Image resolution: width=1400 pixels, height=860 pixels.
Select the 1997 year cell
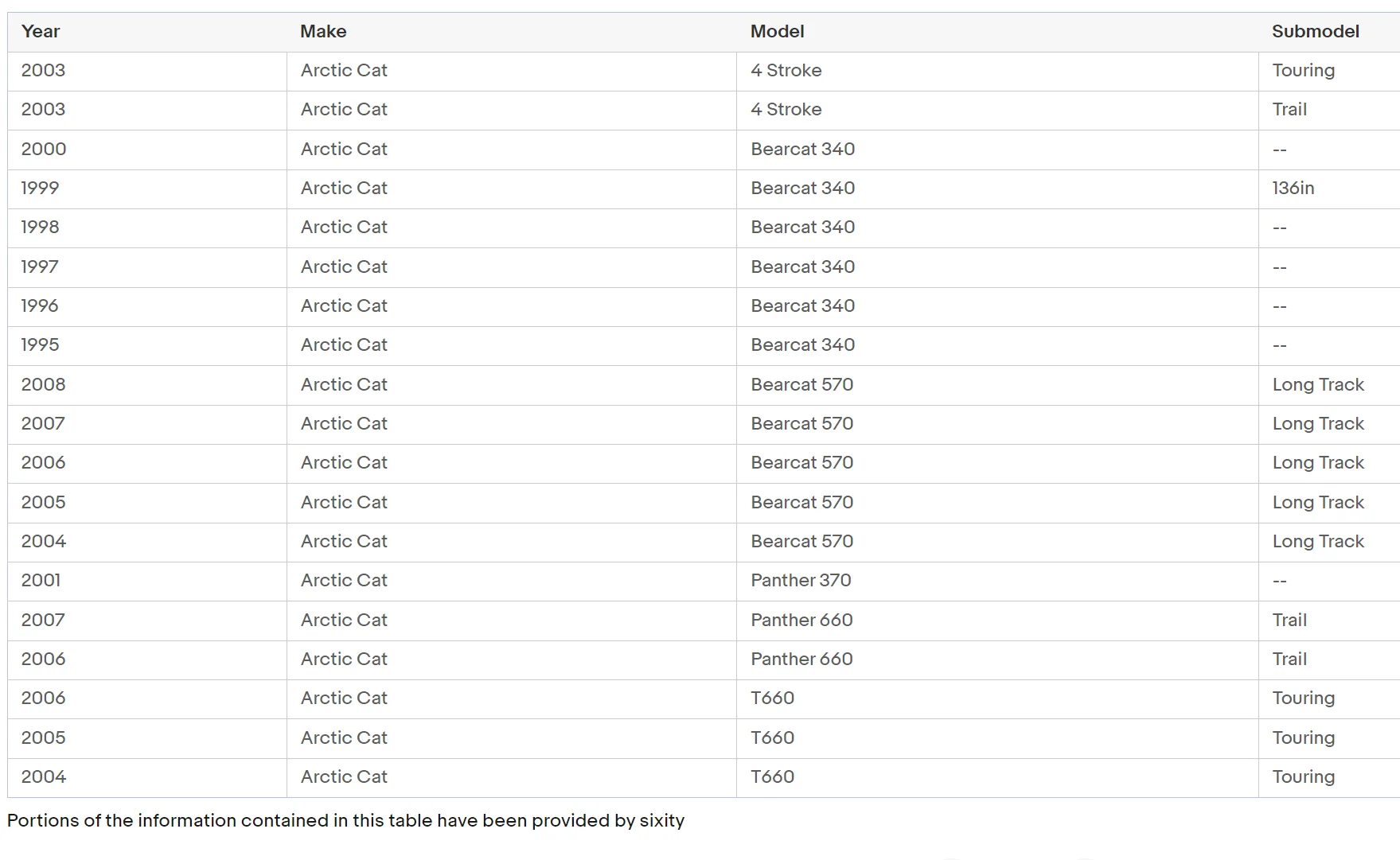(40, 267)
